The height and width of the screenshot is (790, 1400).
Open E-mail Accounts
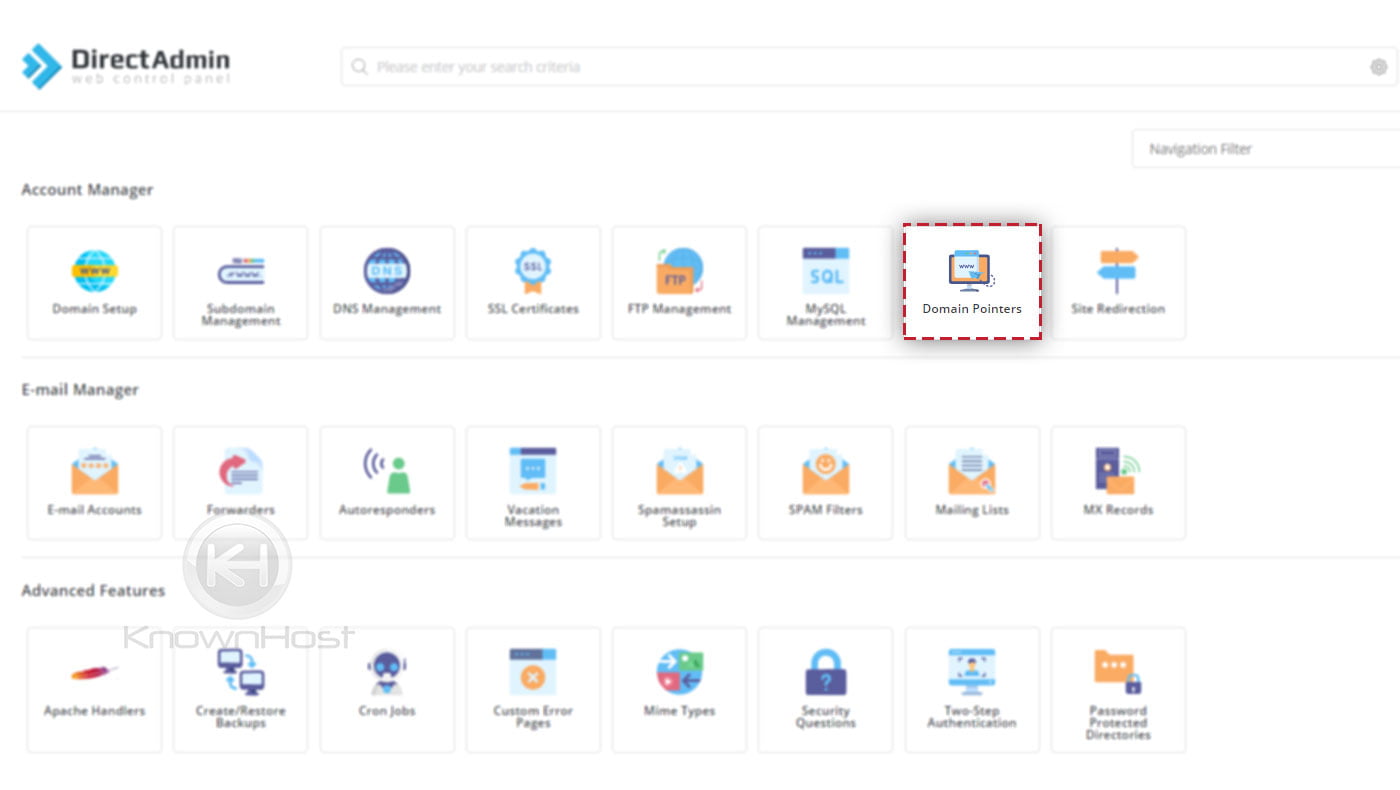94,483
